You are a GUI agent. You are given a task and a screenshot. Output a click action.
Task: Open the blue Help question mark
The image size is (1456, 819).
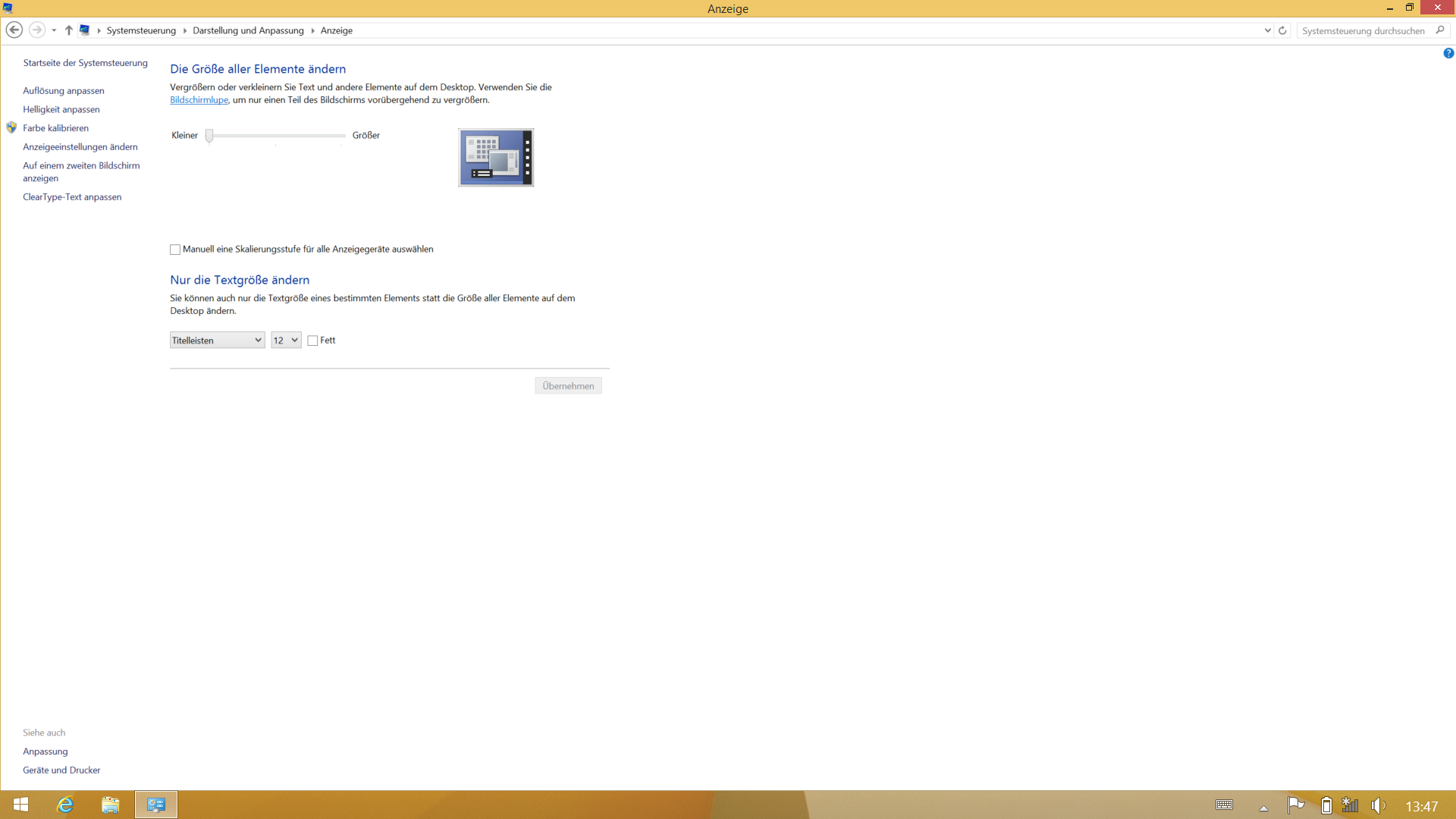[x=1448, y=53]
